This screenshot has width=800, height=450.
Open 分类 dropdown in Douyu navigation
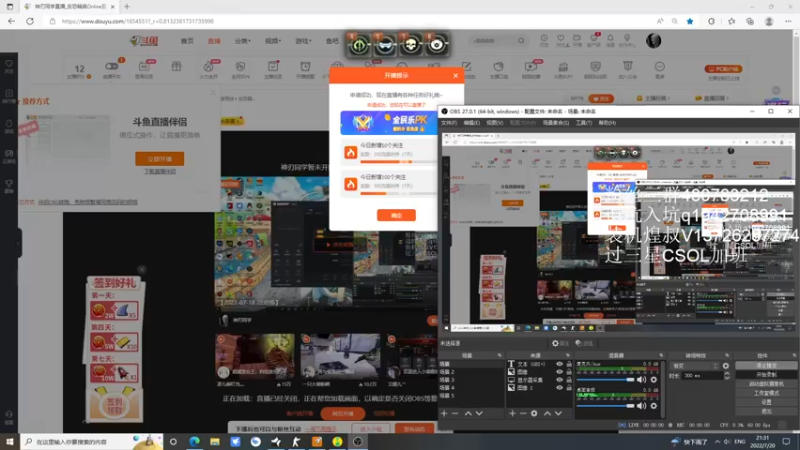(x=242, y=41)
